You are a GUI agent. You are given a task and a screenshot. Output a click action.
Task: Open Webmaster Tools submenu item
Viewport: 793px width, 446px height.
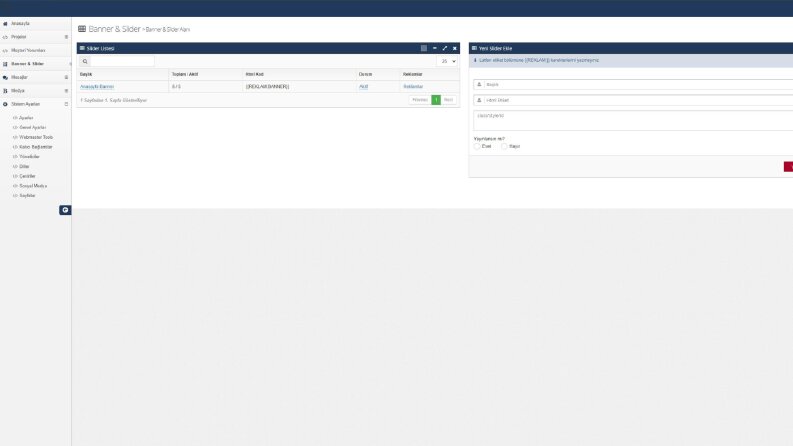coord(36,137)
